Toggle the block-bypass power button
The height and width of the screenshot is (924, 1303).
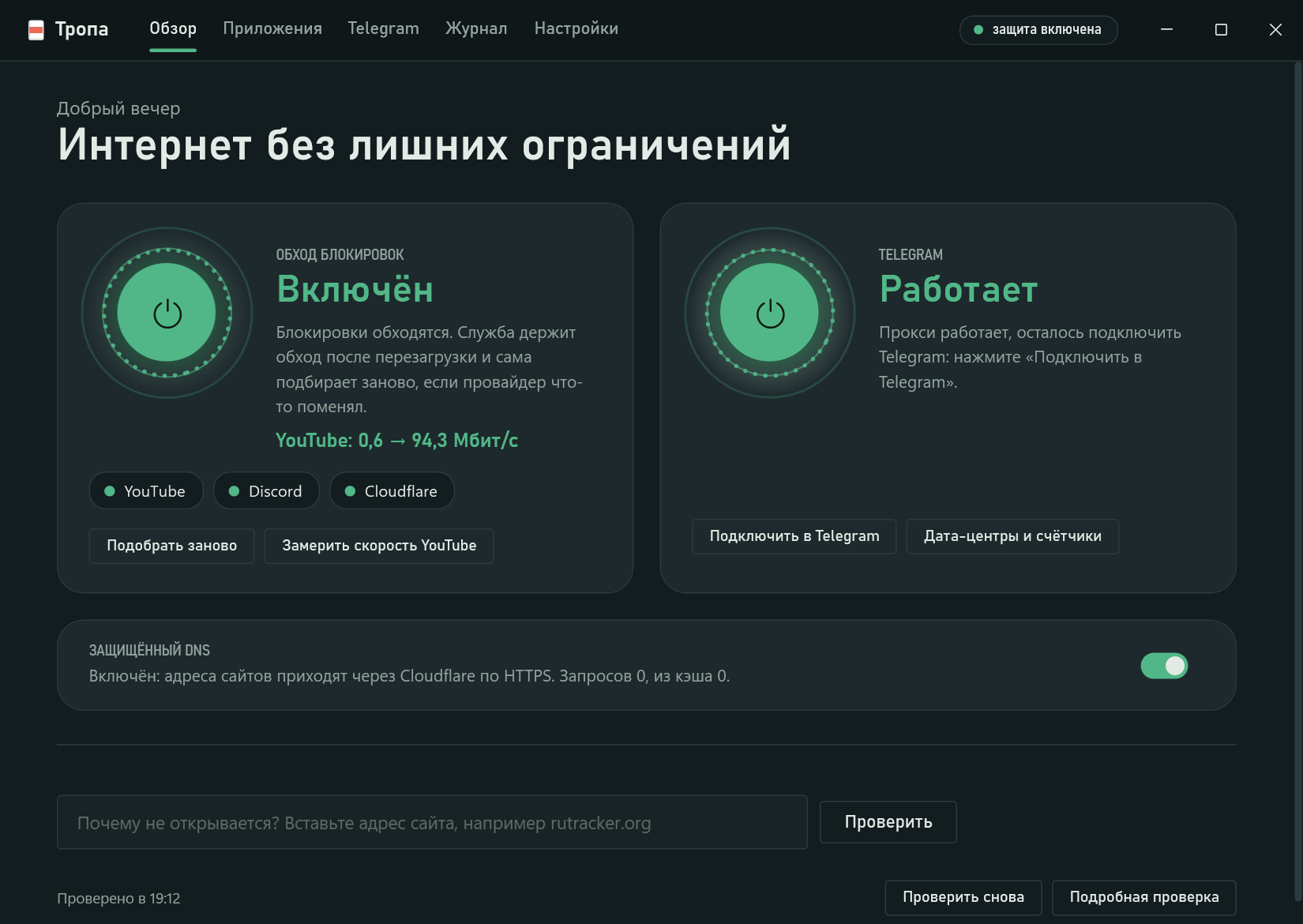coord(167,313)
